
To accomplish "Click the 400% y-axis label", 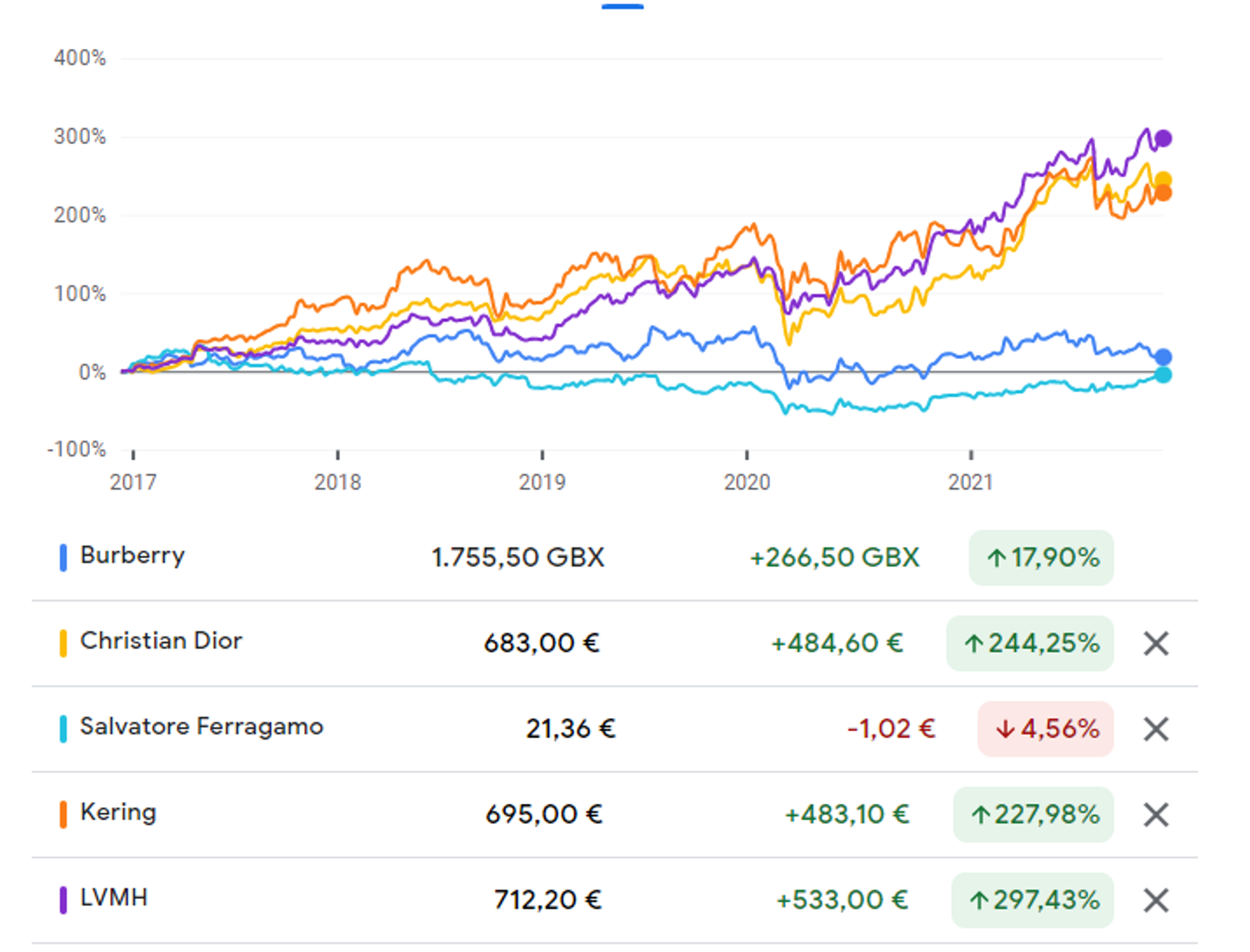I will pos(80,58).
